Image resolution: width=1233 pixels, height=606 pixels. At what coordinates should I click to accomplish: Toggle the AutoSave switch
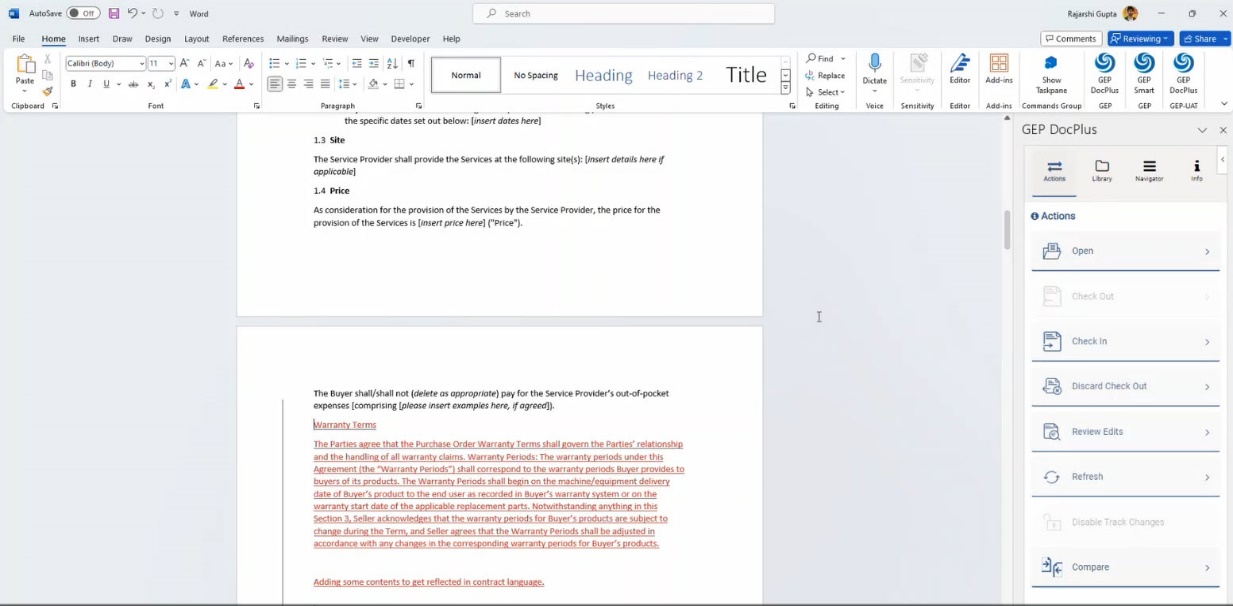[x=83, y=14]
